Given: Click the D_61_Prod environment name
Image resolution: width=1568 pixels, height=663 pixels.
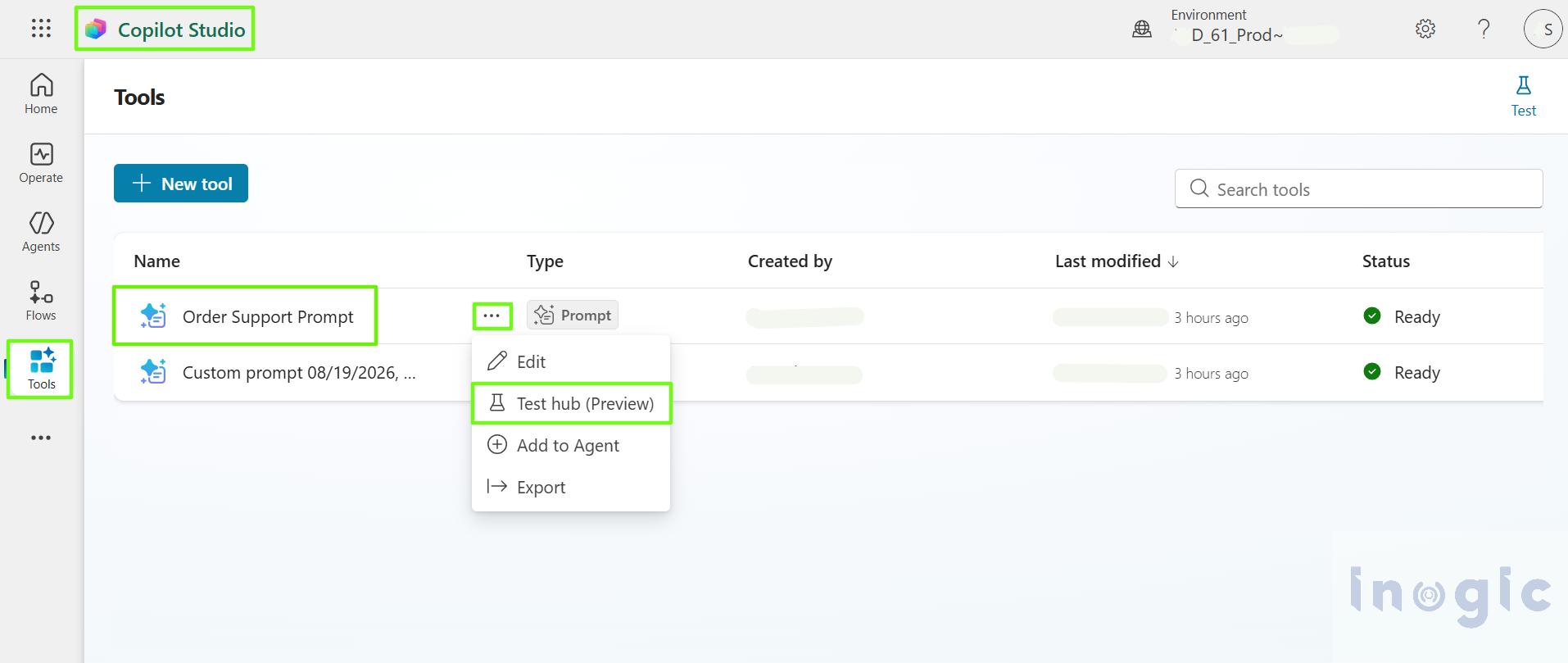Looking at the screenshot, I should point(1237,35).
